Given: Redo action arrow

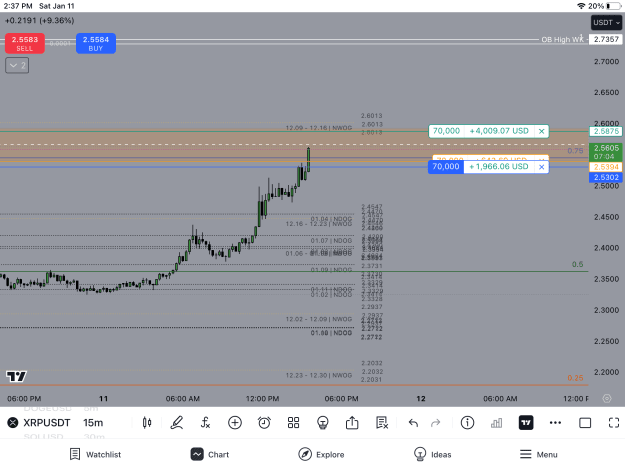Looking at the screenshot, I should point(435,423).
